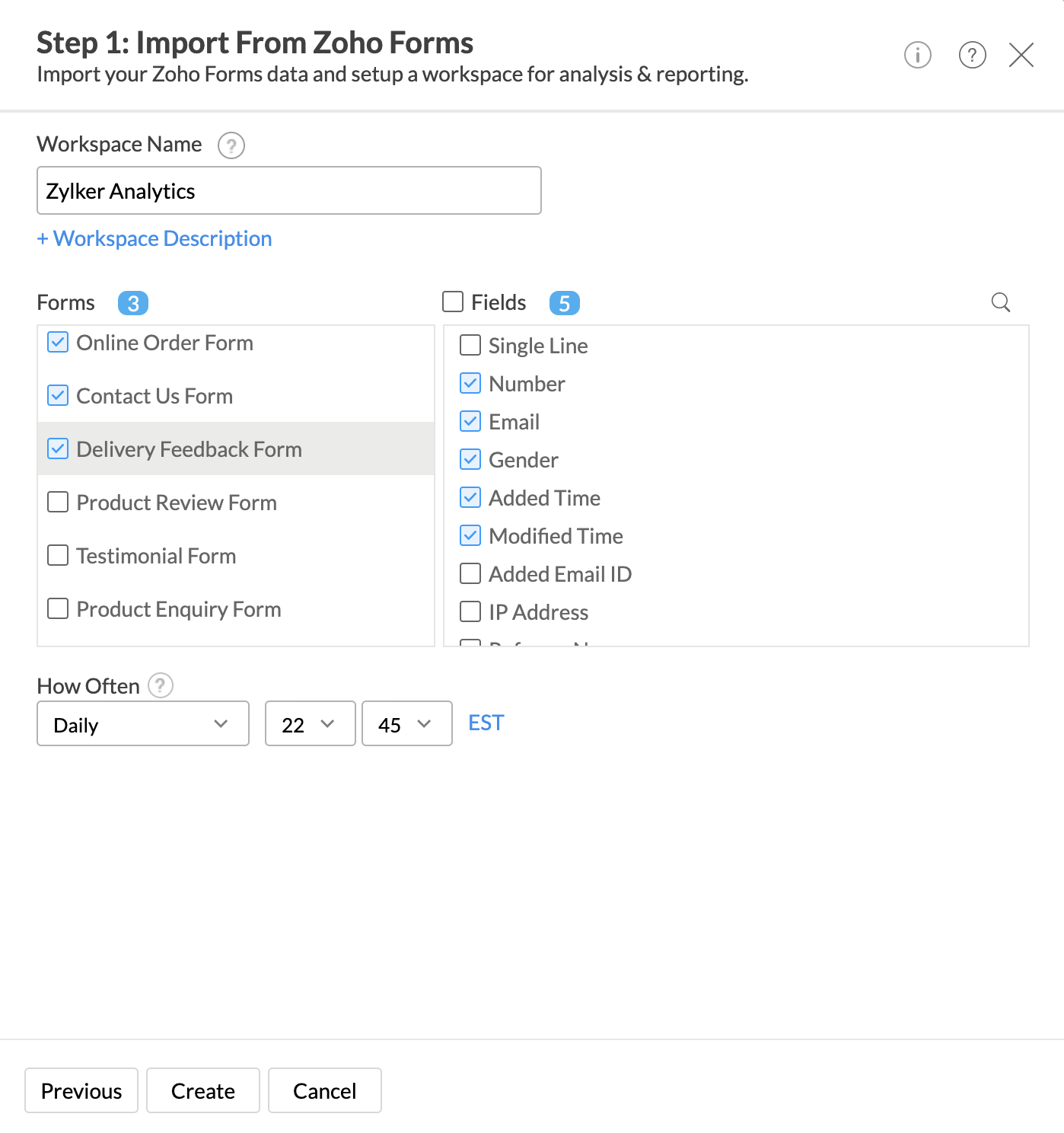Expand the Daily frequency dropdown
The width and height of the screenshot is (1064, 1133).
[143, 724]
